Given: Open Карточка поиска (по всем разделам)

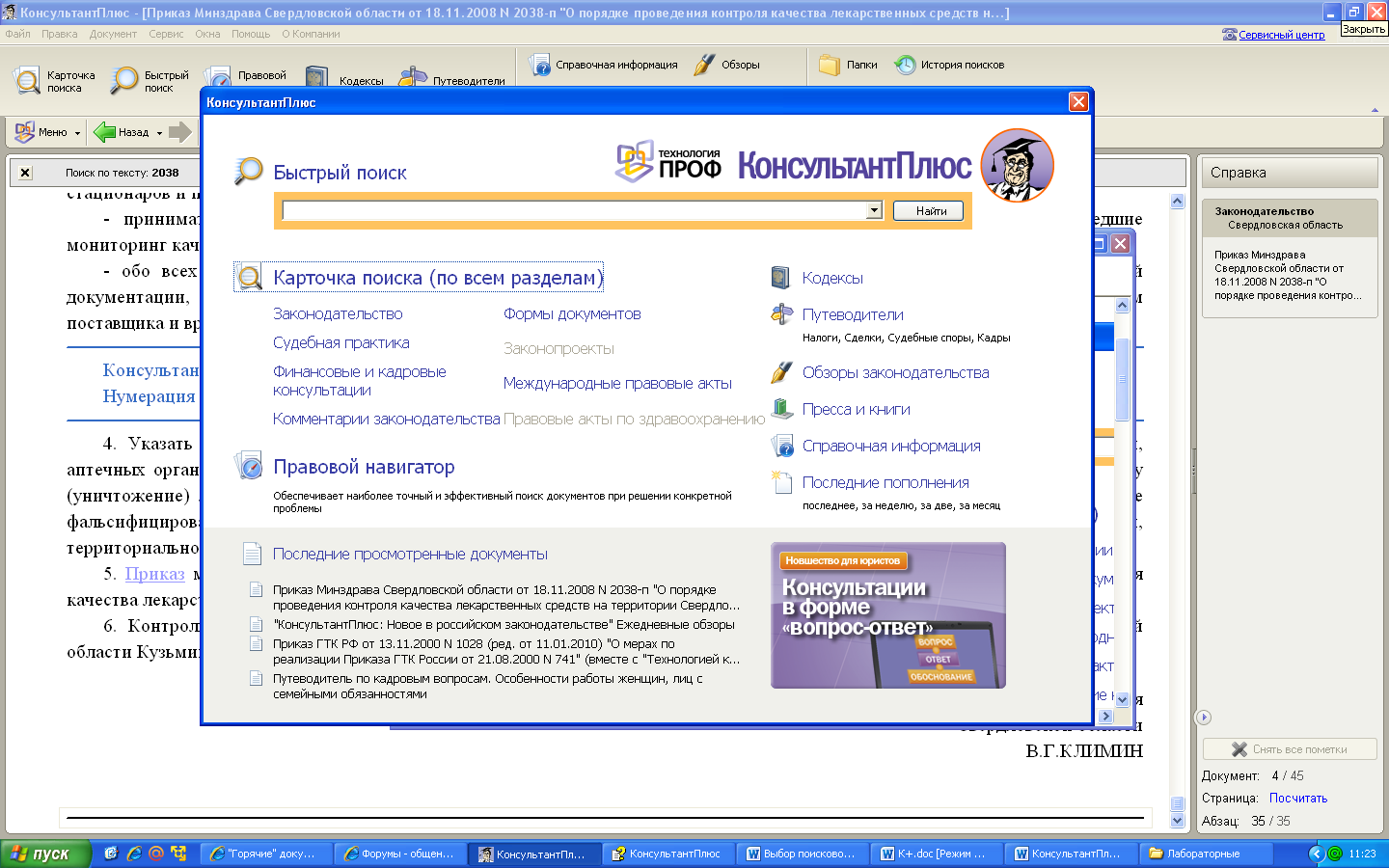Looking at the screenshot, I should (x=438, y=278).
